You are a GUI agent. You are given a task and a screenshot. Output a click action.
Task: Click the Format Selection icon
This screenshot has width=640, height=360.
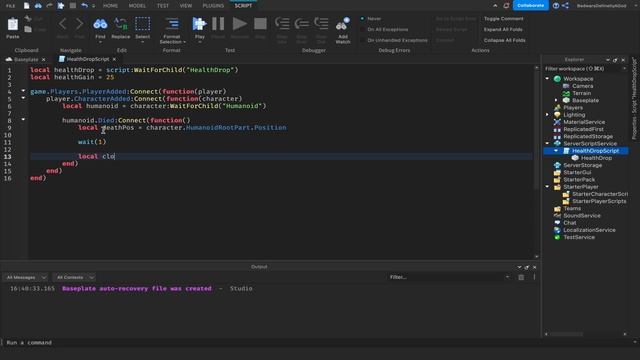pos(172,24)
